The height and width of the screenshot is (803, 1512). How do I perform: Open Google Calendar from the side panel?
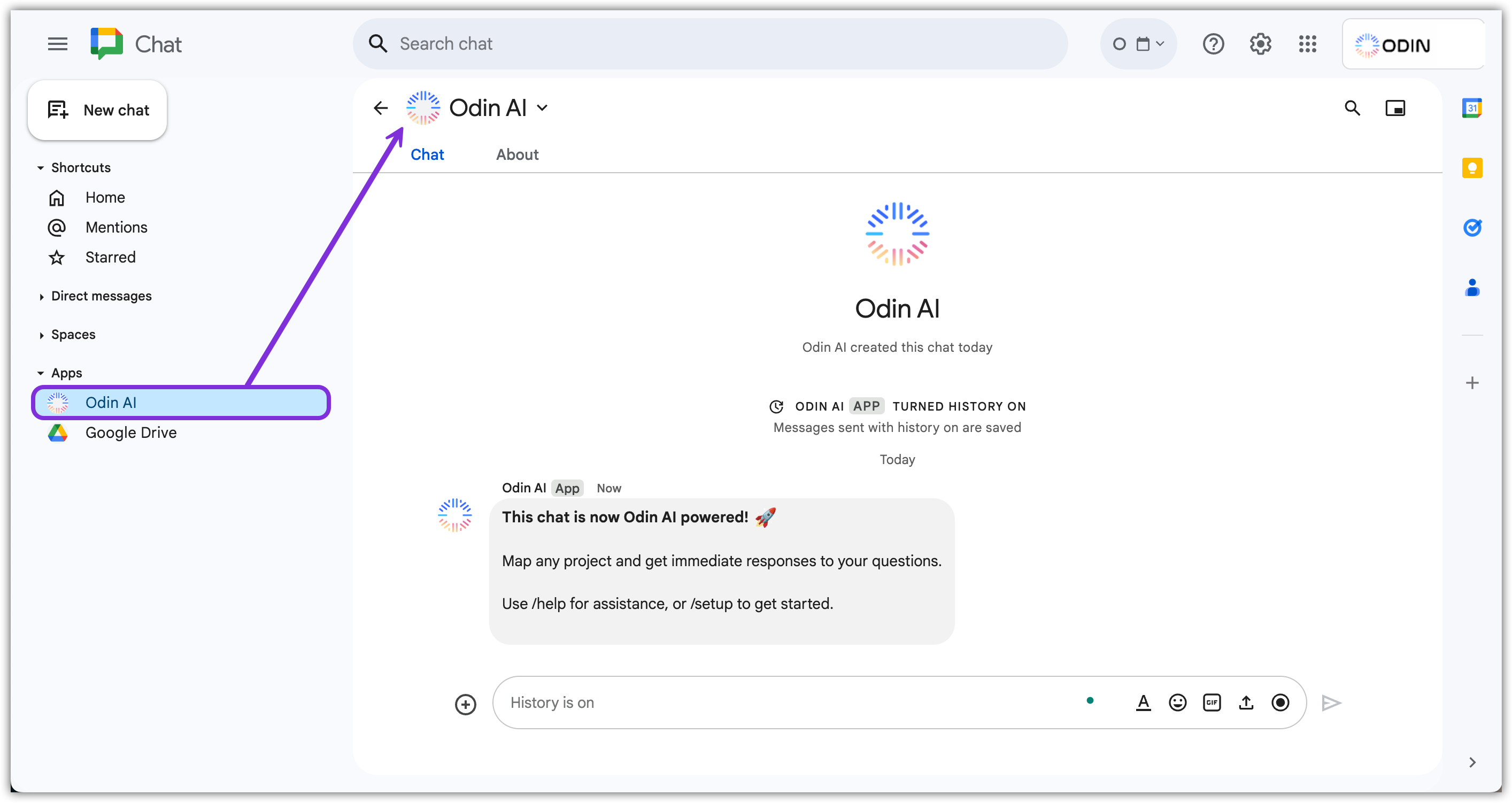click(x=1472, y=108)
